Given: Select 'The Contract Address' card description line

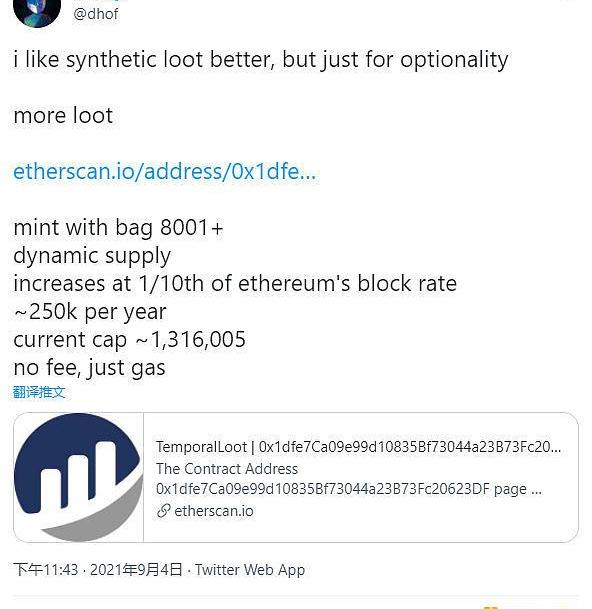Looking at the screenshot, I should coord(227,469).
